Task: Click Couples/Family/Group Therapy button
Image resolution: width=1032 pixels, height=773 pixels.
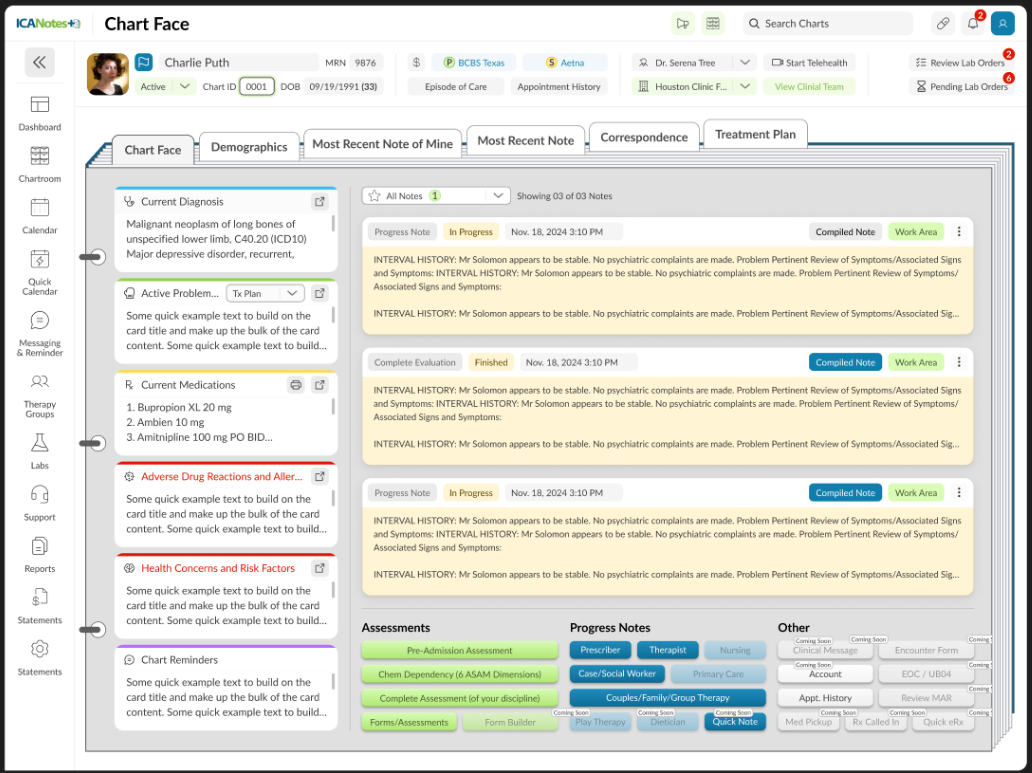Action: [x=667, y=697]
